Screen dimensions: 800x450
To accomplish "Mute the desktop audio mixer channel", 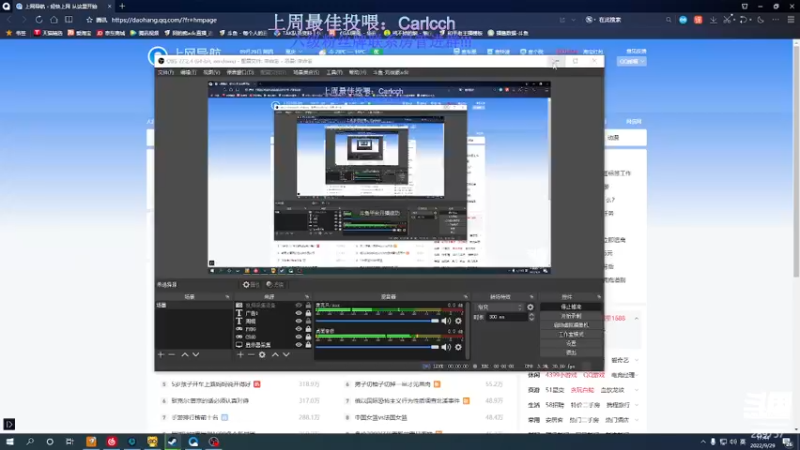I will click(x=446, y=347).
